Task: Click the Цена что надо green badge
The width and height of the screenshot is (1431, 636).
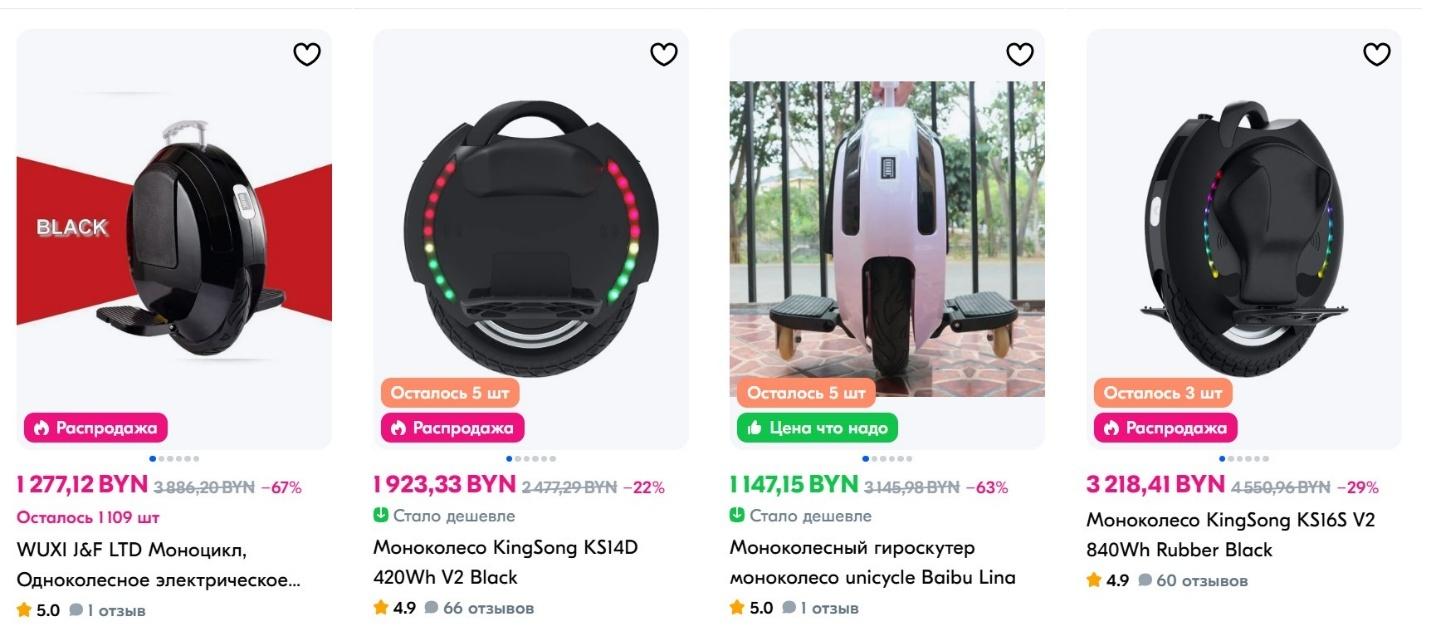Action: point(817,428)
